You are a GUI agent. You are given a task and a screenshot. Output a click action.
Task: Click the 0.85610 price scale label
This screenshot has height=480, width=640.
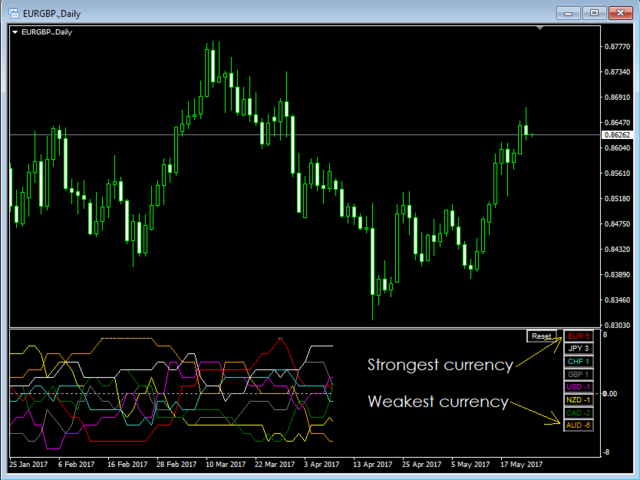[617, 173]
